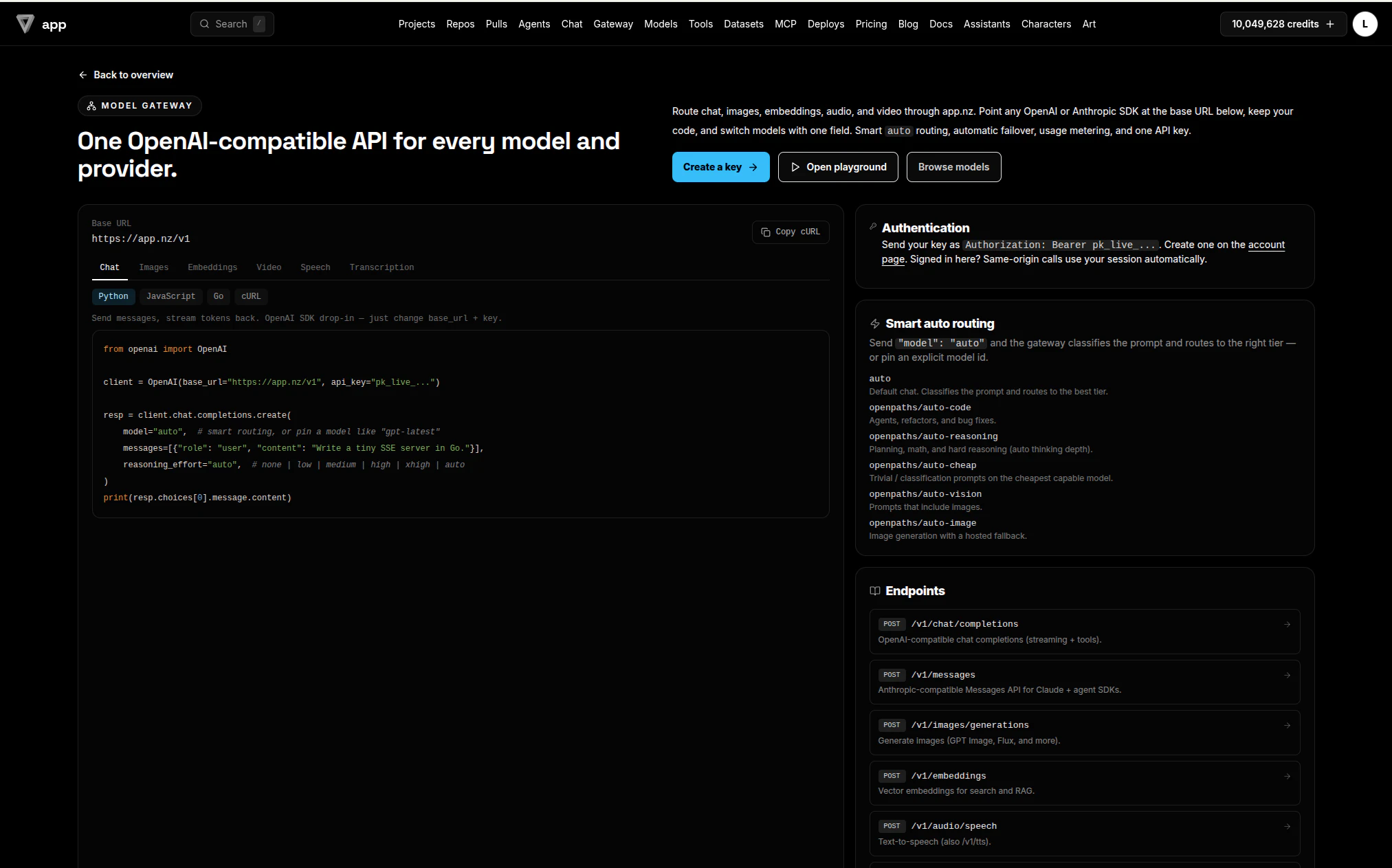
Task: Click the arrow on /v1/messages row
Action: click(x=1287, y=676)
